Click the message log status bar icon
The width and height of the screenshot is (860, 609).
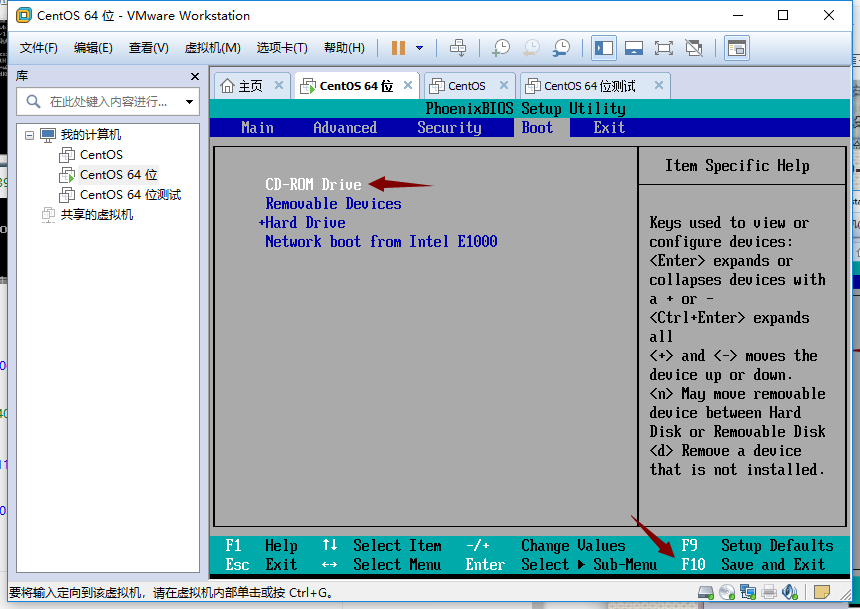pos(822,592)
